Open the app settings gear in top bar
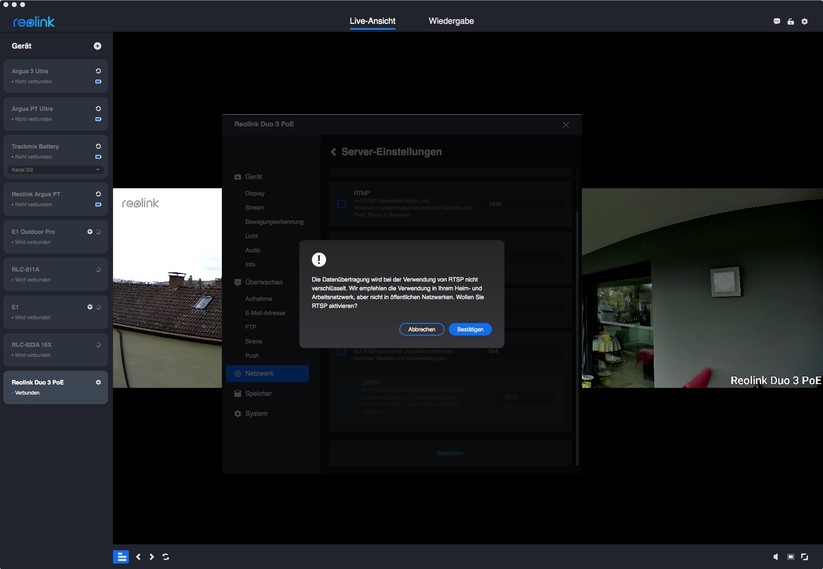The image size is (823, 569). (x=804, y=21)
